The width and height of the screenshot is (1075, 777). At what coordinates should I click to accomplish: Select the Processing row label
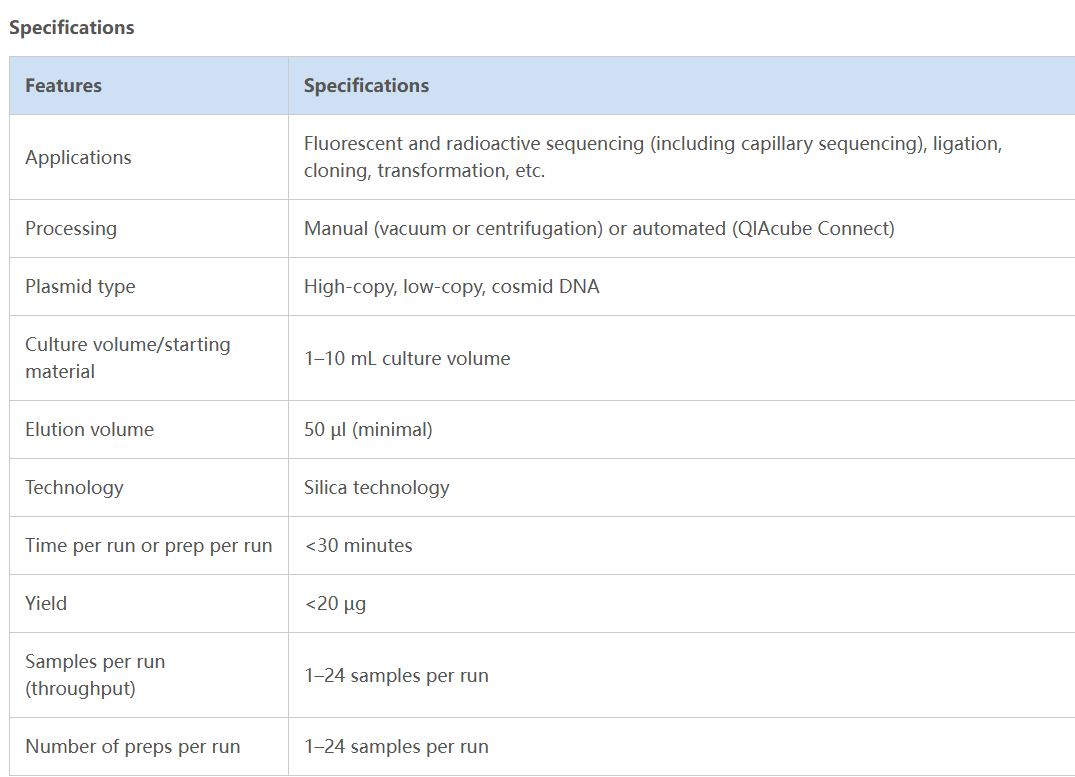click(x=71, y=229)
